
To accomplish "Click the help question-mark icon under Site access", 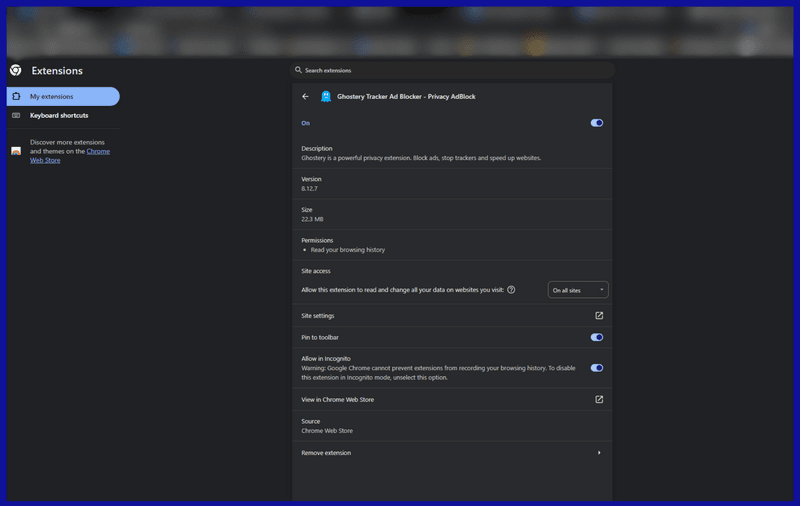I will point(511,290).
